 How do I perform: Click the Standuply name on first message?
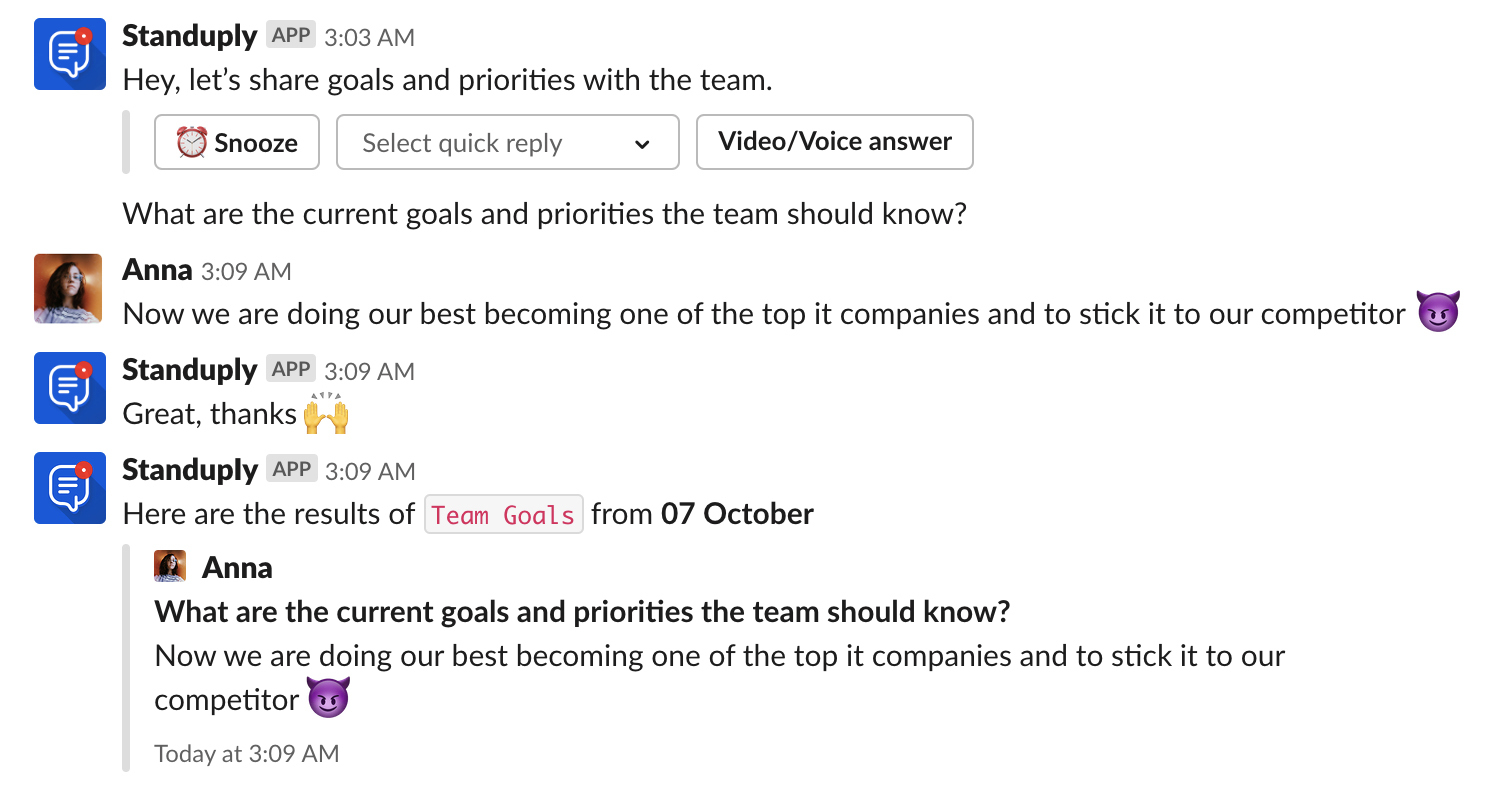[189, 36]
